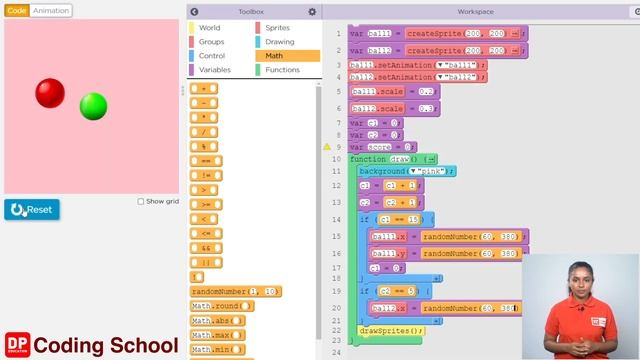640x360 pixels.
Task: Select the drawSprites() block
Action: [391, 331]
